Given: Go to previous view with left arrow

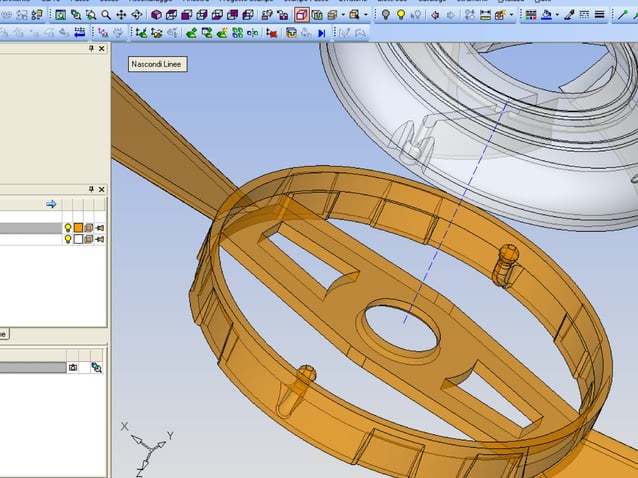Looking at the screenshot, I should point(435,15).
